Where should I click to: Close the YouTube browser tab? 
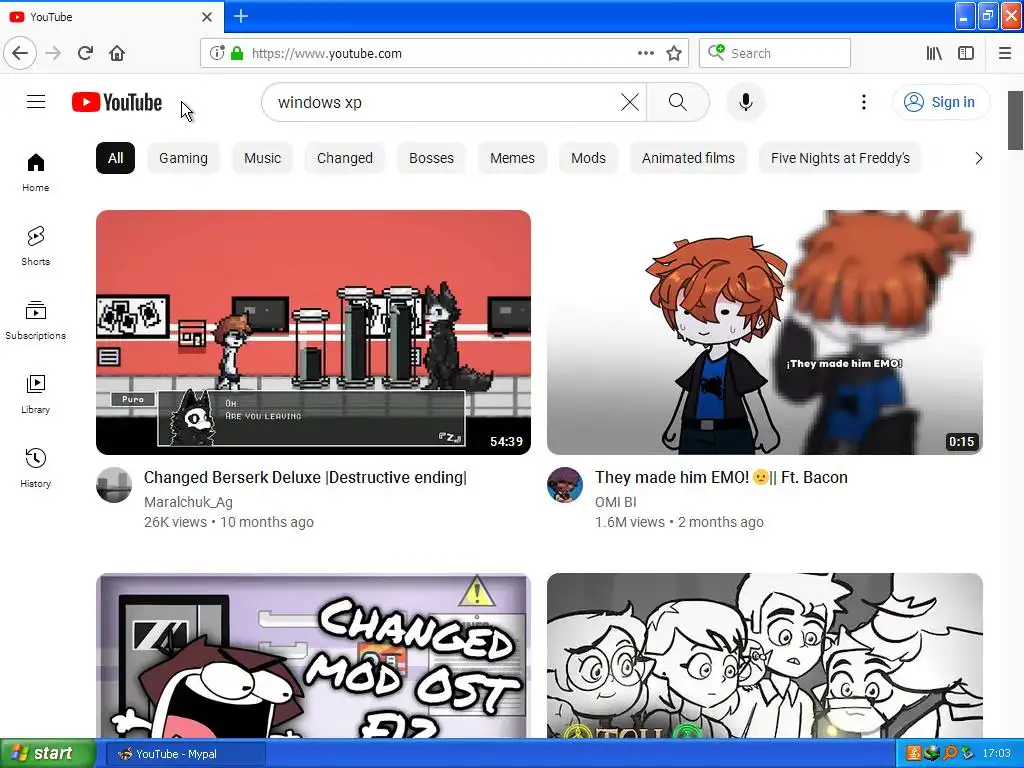(x=207, y=17)
